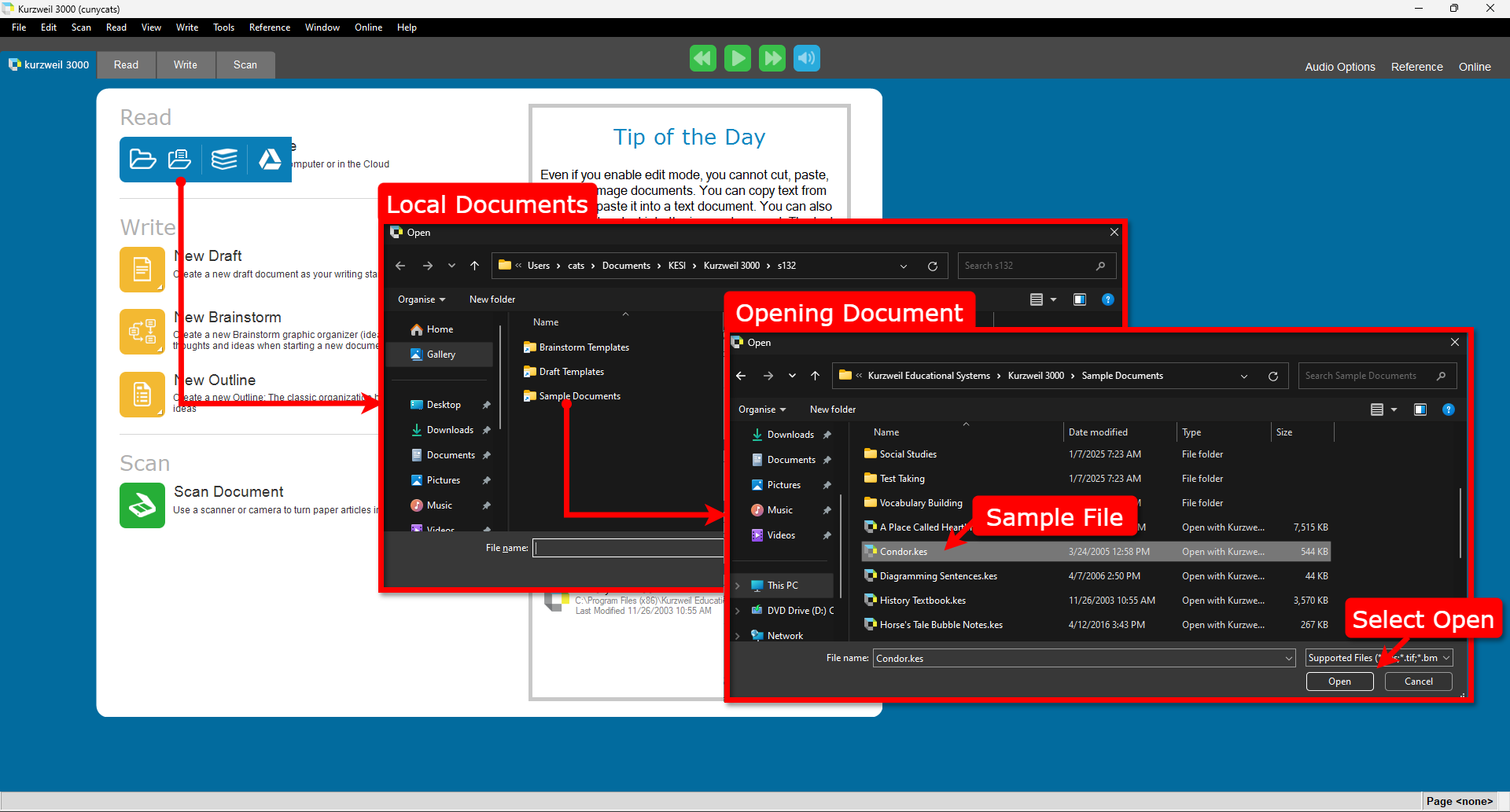The width and height of the screenshot is (1510, 812).
Task: Go up one folder in Sample Documents dialog
Action: [816, 376]
